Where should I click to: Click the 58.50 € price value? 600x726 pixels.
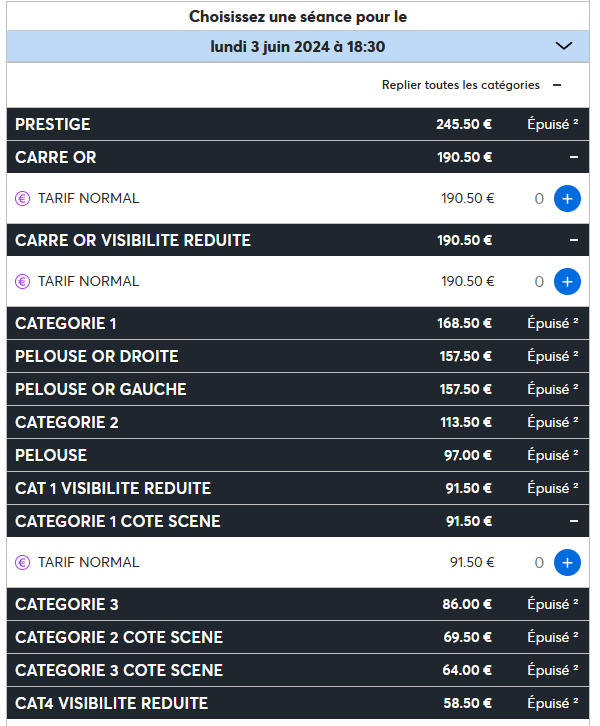tap(468, 703)
